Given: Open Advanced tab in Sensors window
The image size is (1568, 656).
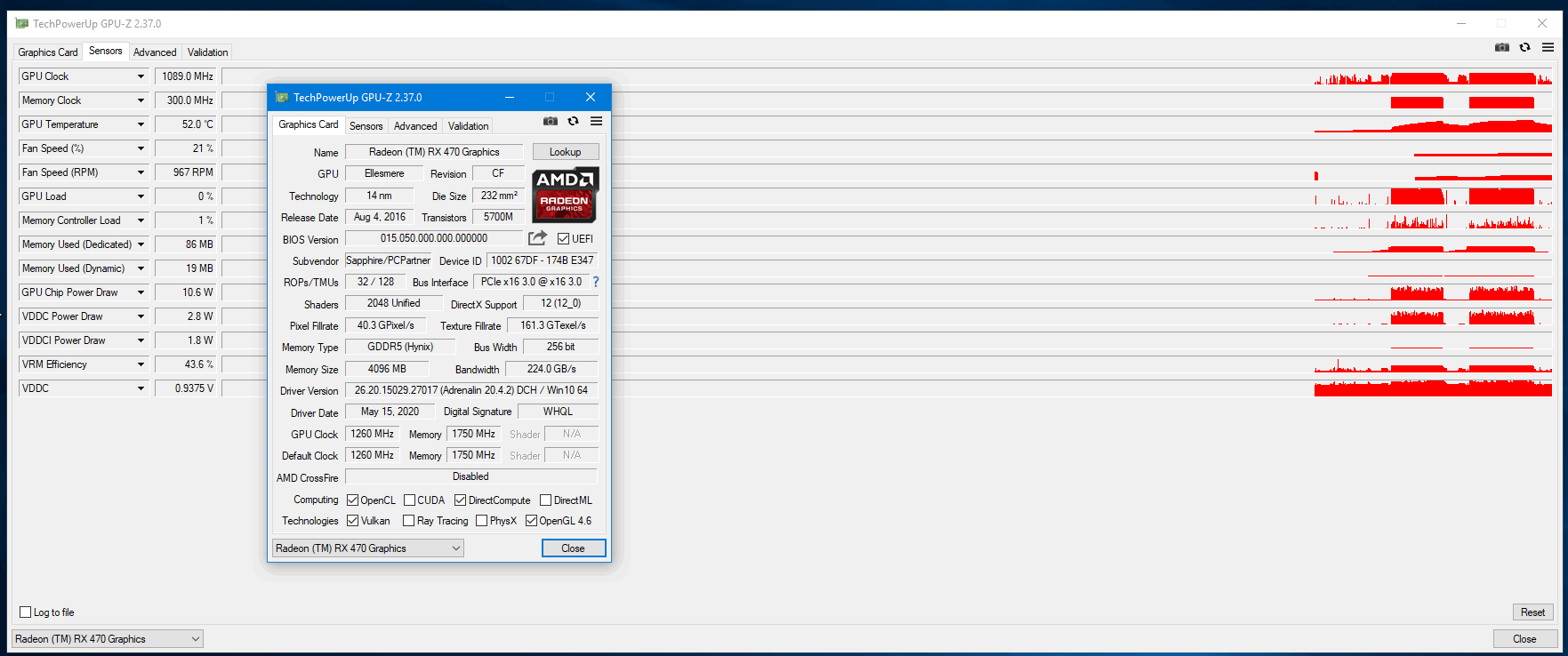Looking at the screenshot, I should coord(155,52).
